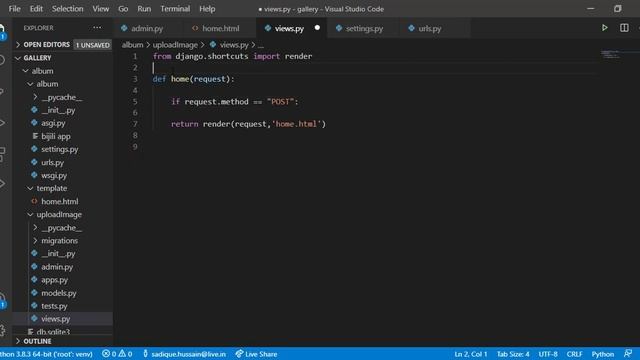Switch to the home.html tab
The height and width of the screenshot is (360, 640).
pos(221,28)
